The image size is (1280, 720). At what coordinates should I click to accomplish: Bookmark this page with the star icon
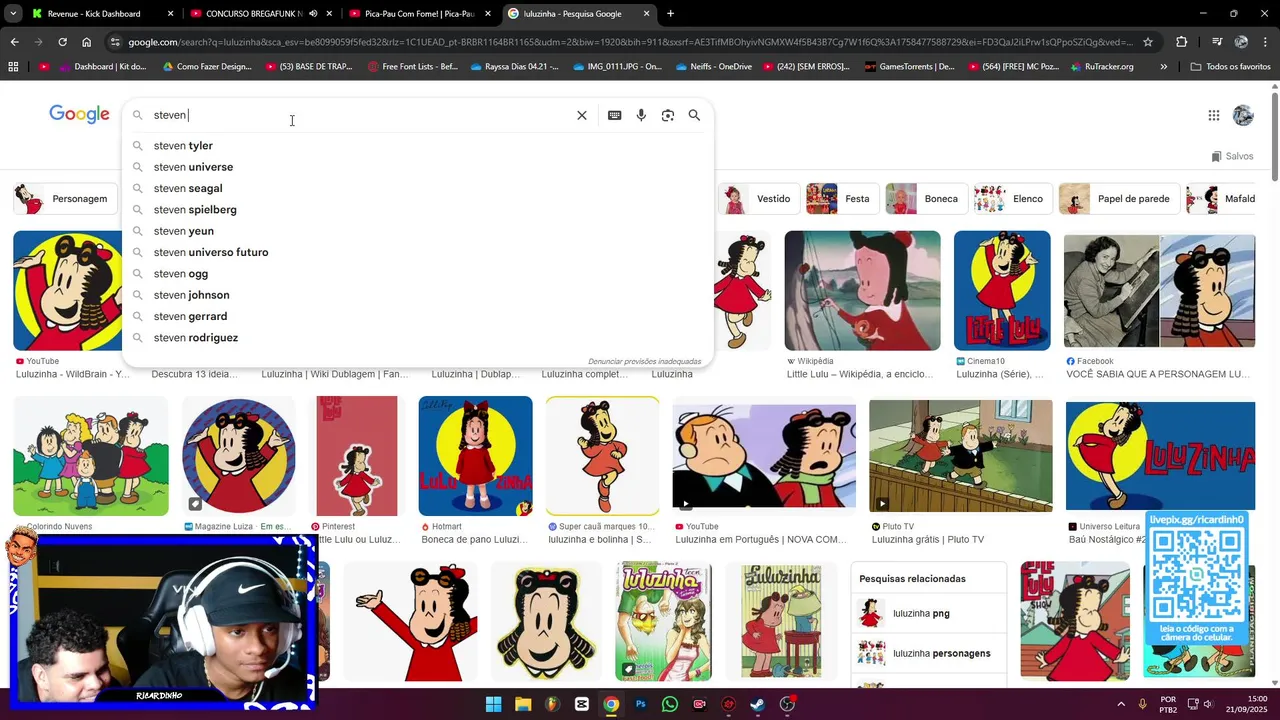click(1148, 42)
